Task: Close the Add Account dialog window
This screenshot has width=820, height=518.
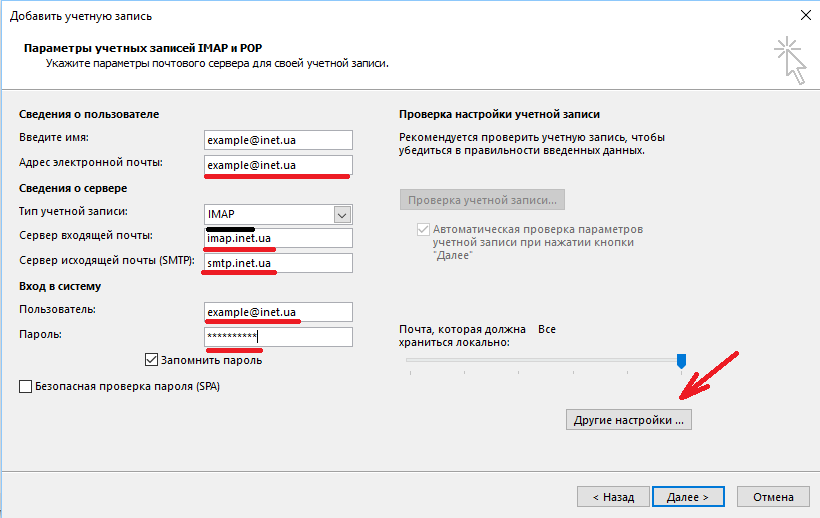Action: (805, 14)
